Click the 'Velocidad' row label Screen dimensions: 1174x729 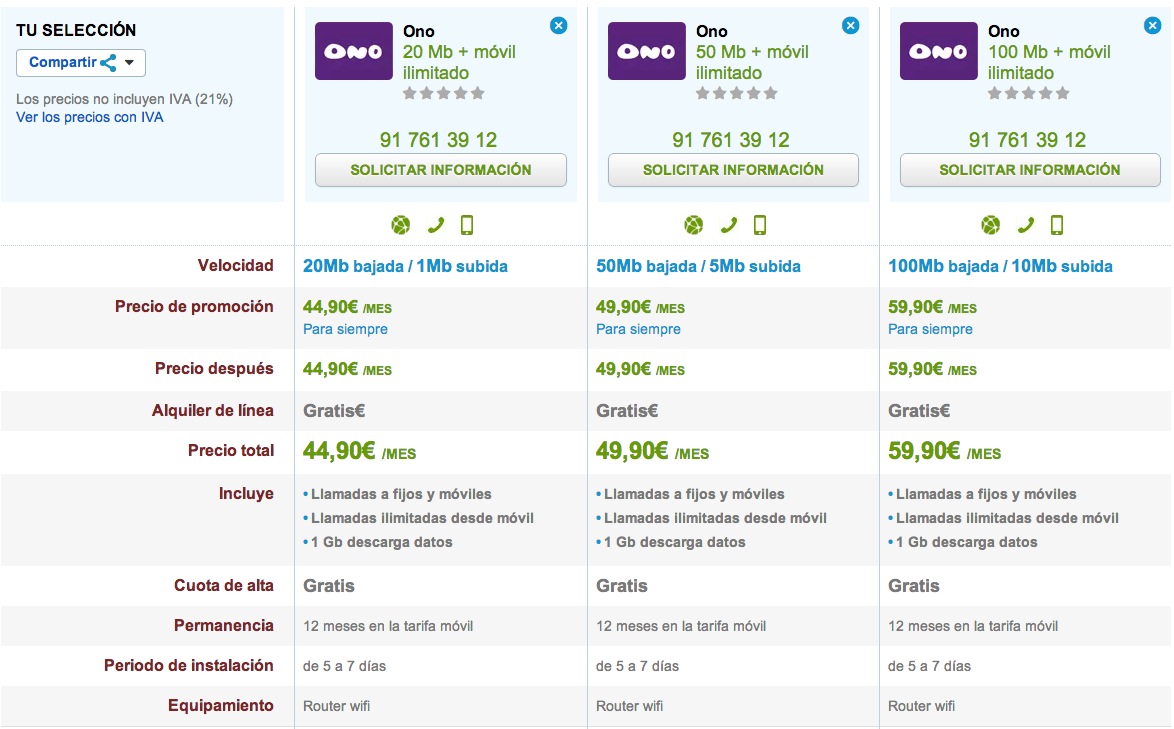coord(236,266)
